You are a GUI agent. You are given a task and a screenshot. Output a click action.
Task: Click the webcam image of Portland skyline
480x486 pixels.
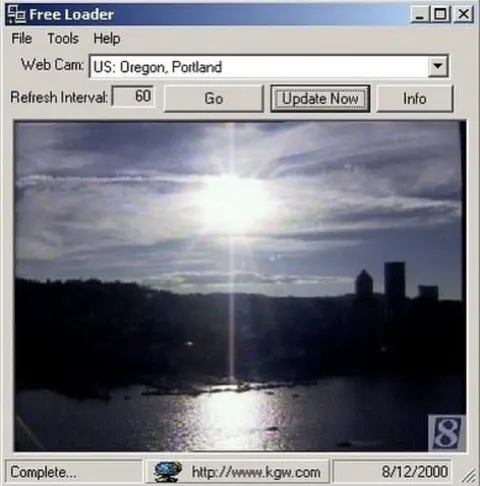click(x=240, y=286)
